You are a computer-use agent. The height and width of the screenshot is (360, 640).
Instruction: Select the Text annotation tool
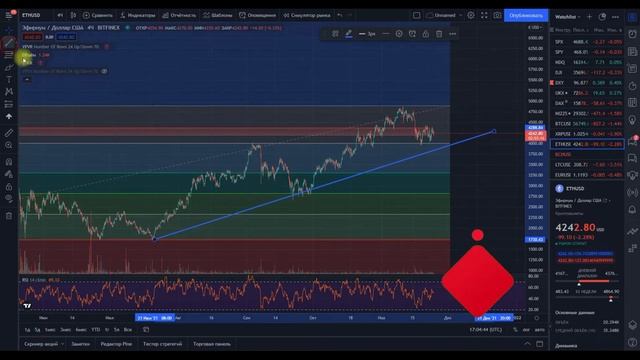pos(9,80)
